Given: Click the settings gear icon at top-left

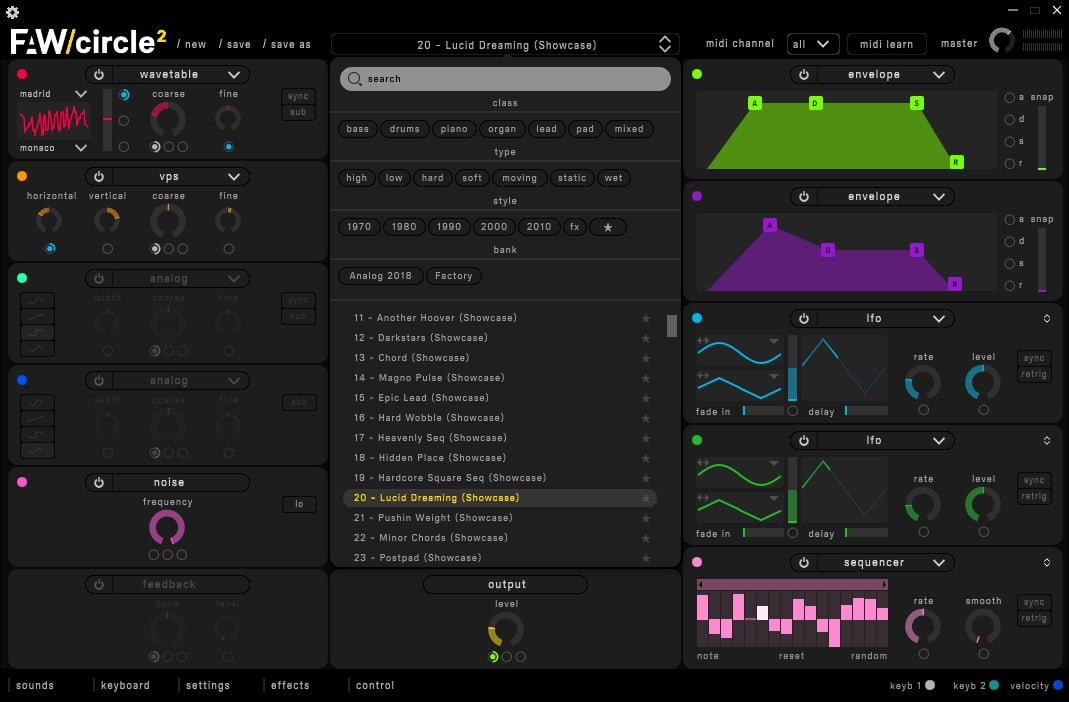Looking at the screenshot, I should [x=12, y=12].
